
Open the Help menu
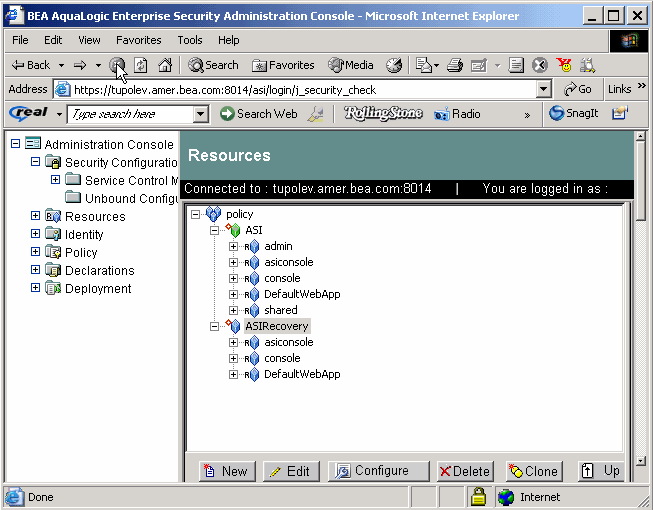pyautogui.click(x=228, y=40)
